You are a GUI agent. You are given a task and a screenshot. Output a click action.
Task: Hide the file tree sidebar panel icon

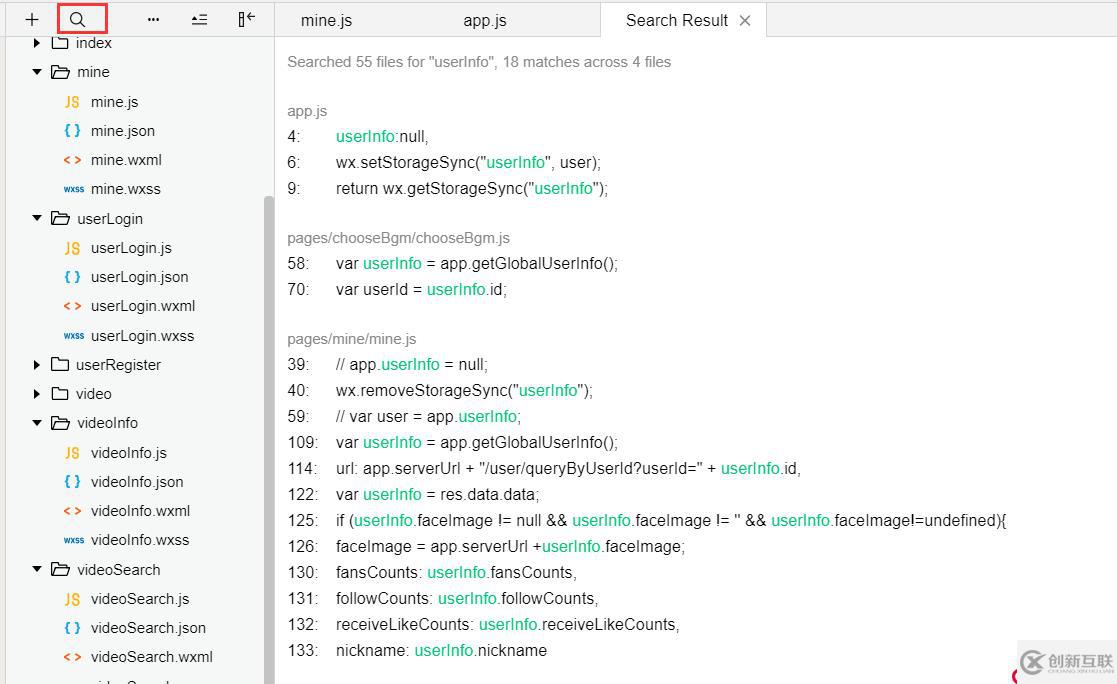coord(246,19)
